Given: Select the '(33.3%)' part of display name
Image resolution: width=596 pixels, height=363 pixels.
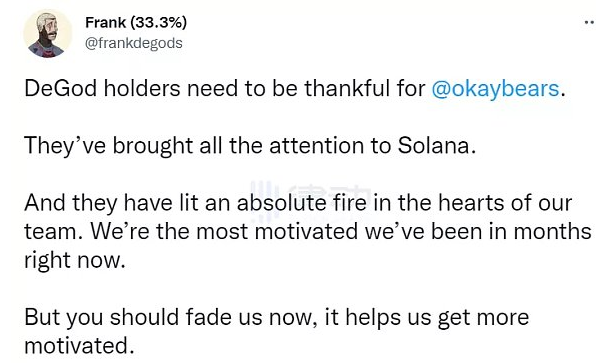Looking at the screenshot, I should tap(158, 22).
